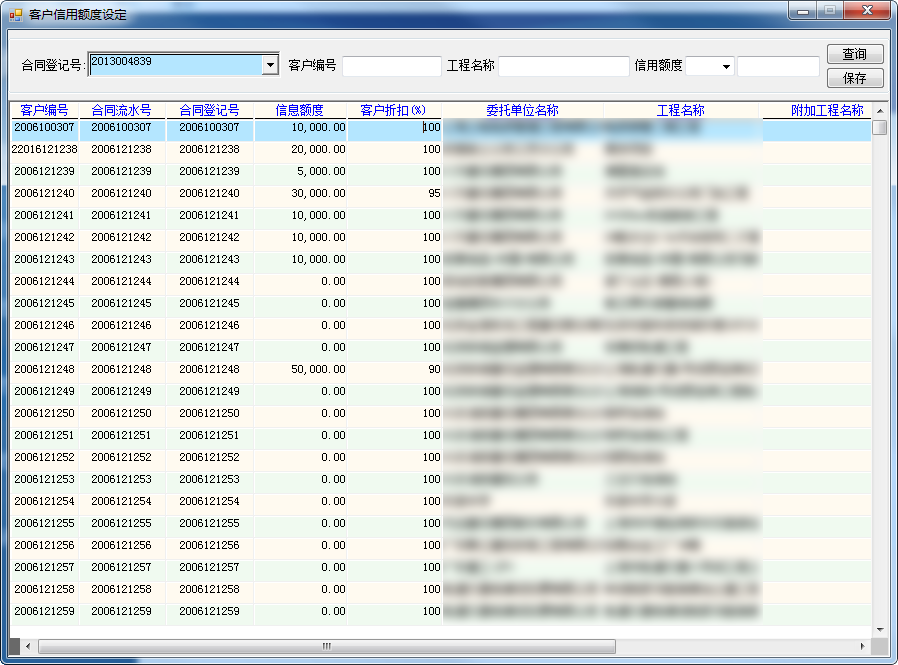
Task: Click the vertical scrollbar down arrow
Action: click(x=880, y=629)
